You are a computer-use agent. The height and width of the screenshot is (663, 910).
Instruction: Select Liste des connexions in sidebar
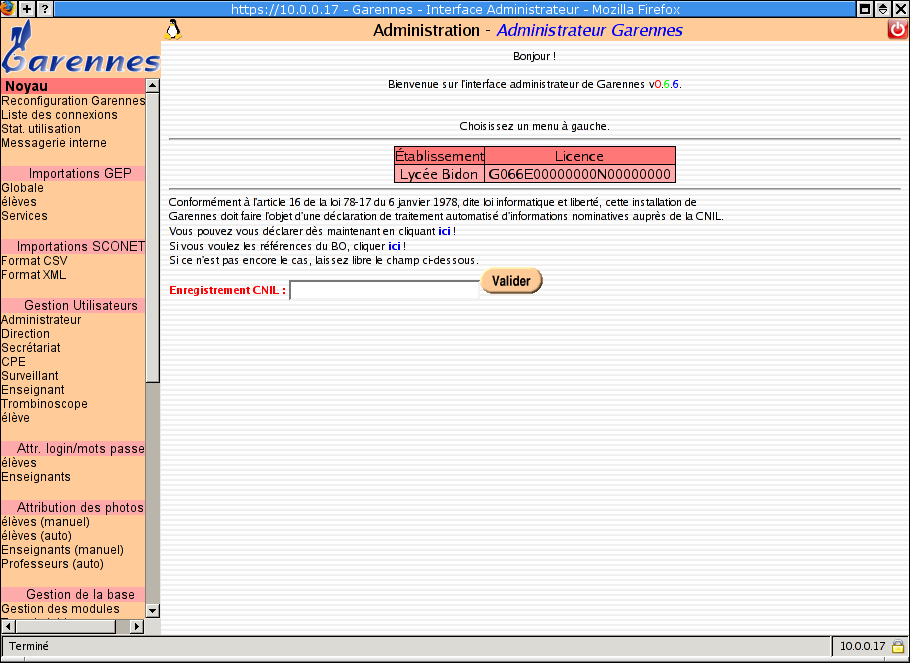click(59, 115)
